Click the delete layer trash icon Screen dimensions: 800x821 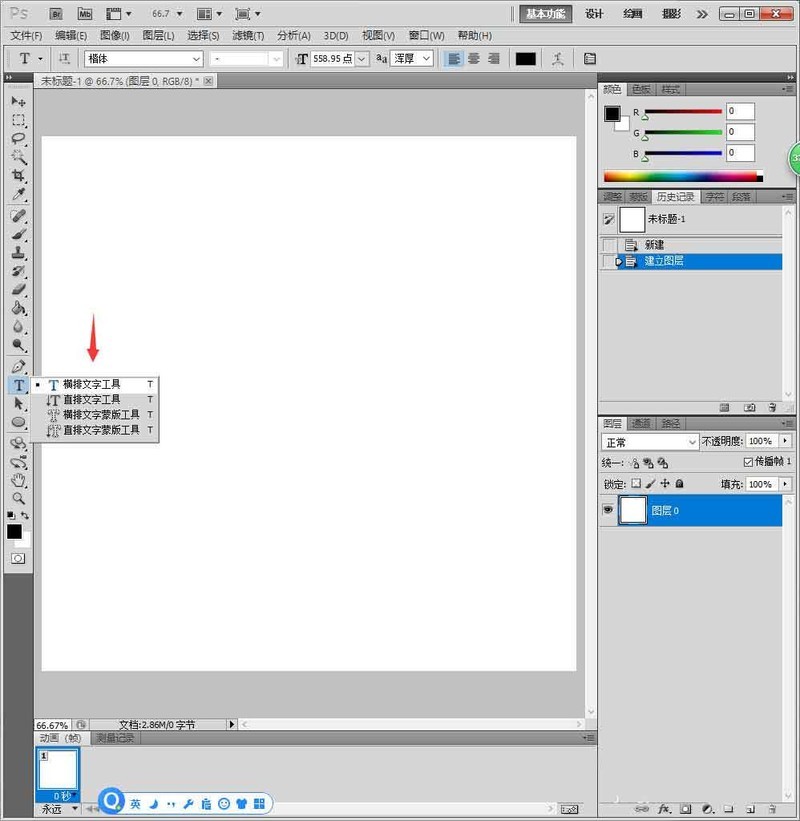click(x=772, y=809)
